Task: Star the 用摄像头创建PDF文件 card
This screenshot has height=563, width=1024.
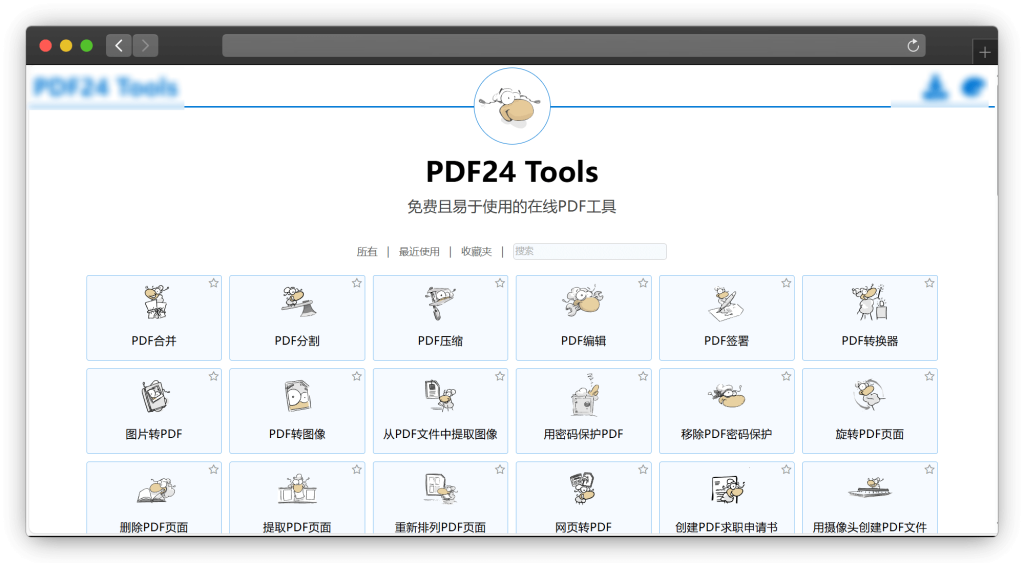Action: [x=929, y=470]
